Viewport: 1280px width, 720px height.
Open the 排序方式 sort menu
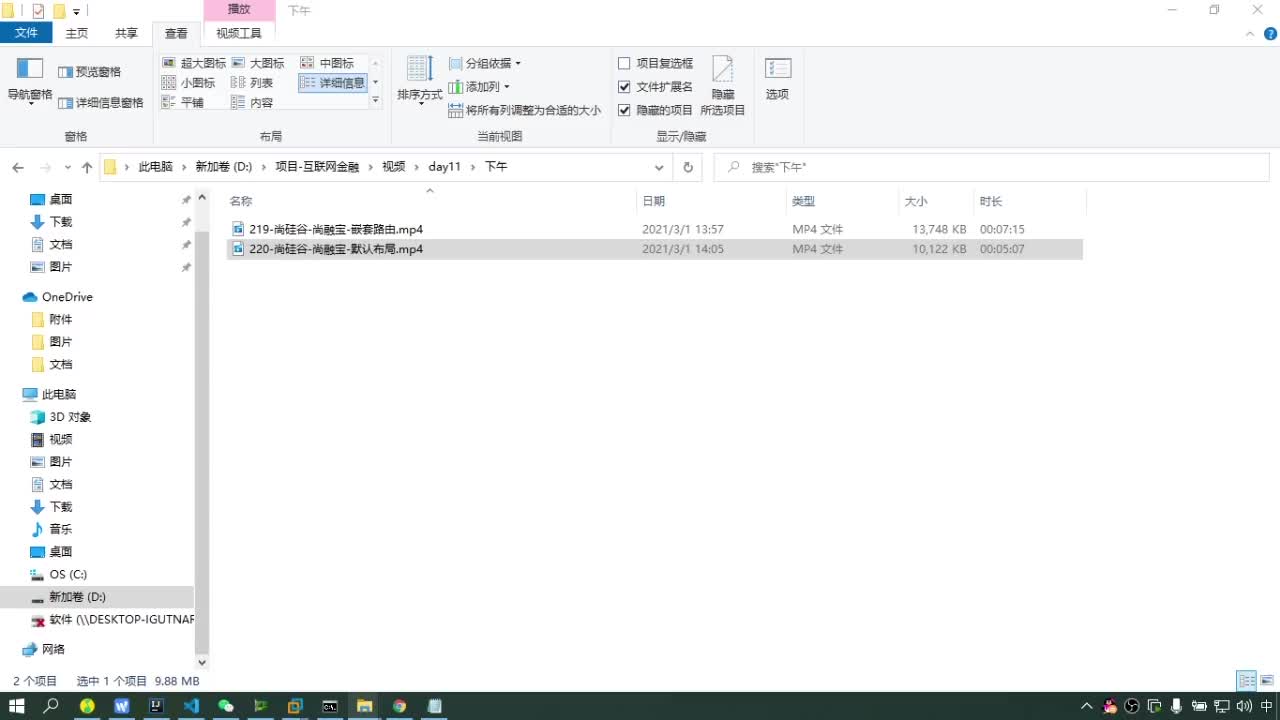pyautogui.click(x=420, y=80)
